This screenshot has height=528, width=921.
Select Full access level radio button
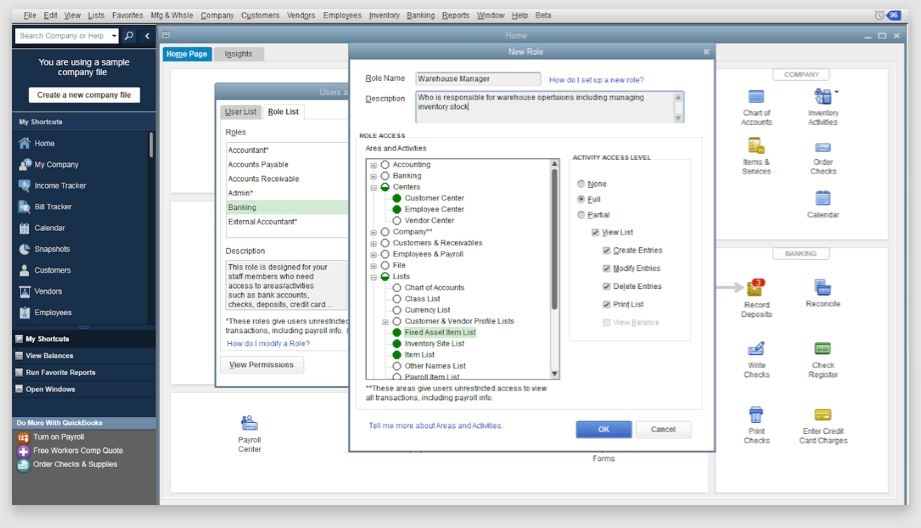coord(581,199)
